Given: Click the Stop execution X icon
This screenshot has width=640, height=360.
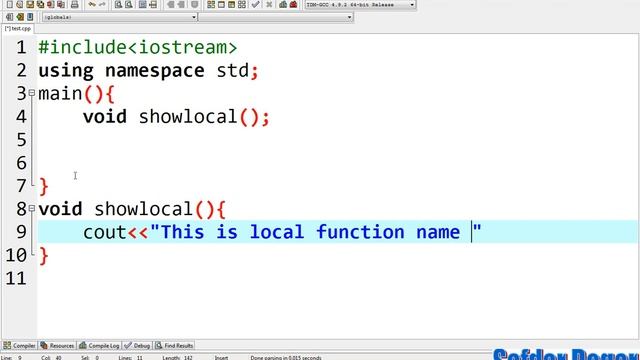Looking at the screenshot, I should [x=269, y=4].
